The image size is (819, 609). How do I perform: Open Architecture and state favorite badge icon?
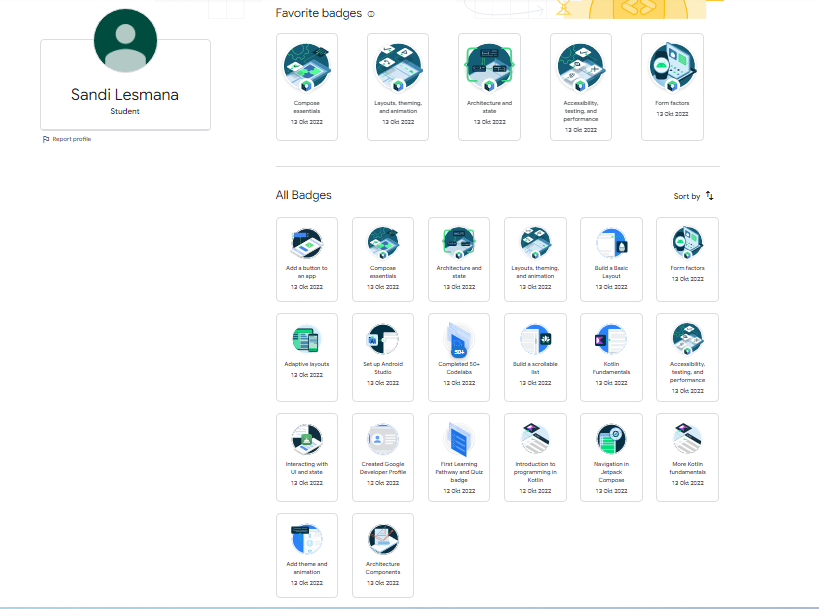[x=489, y=67]
